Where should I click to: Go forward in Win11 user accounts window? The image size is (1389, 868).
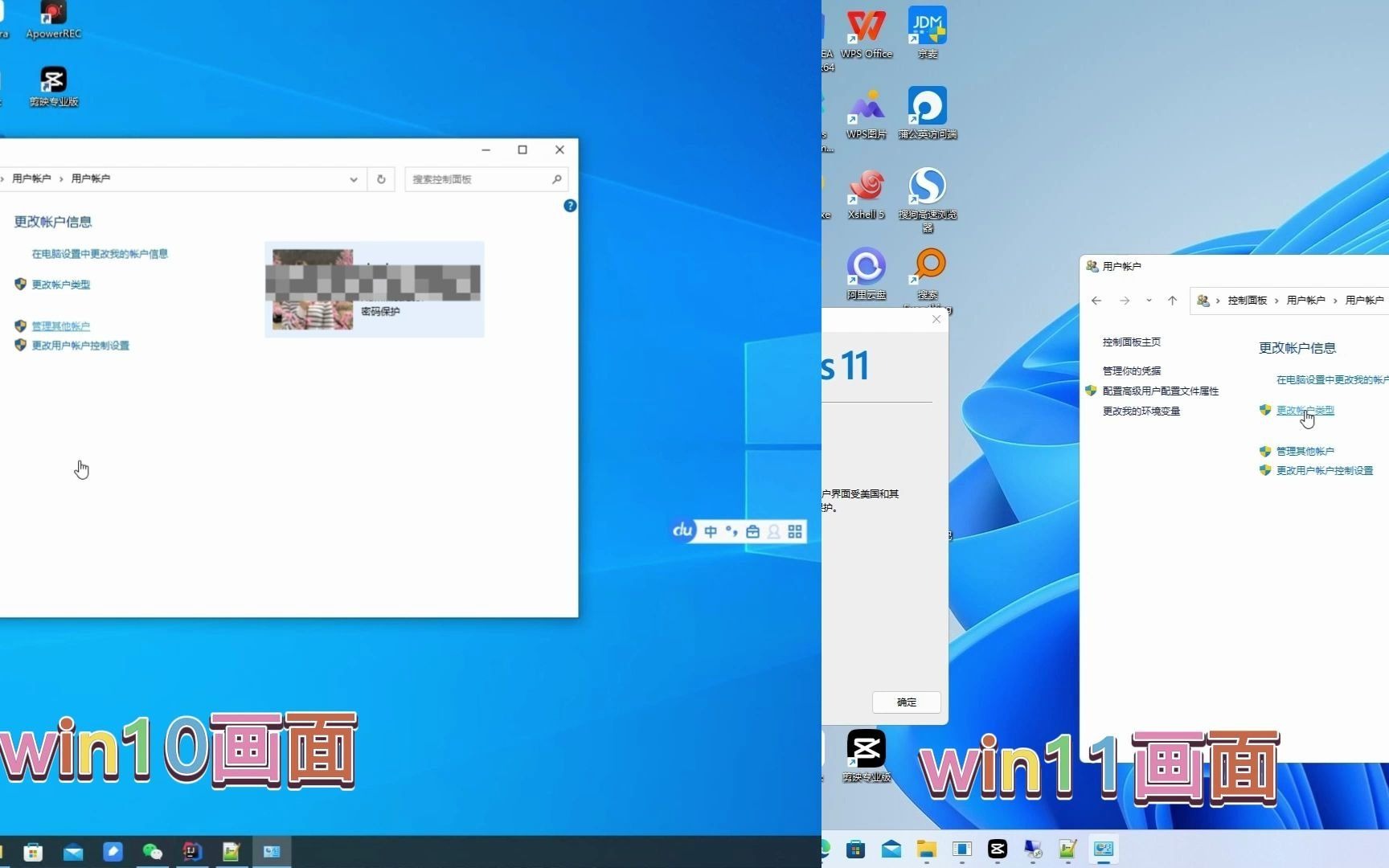pos(1125,301)
